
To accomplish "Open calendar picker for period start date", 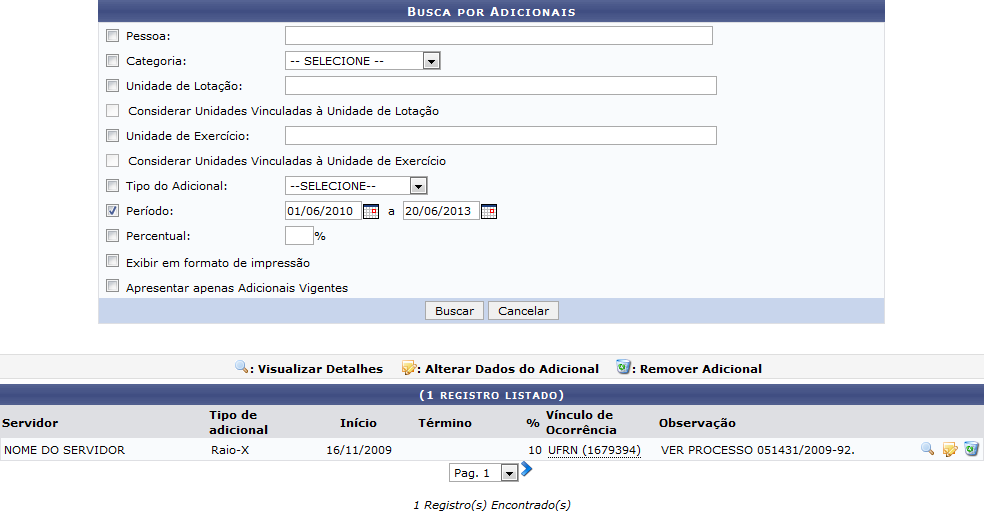I will coord(370,211).
